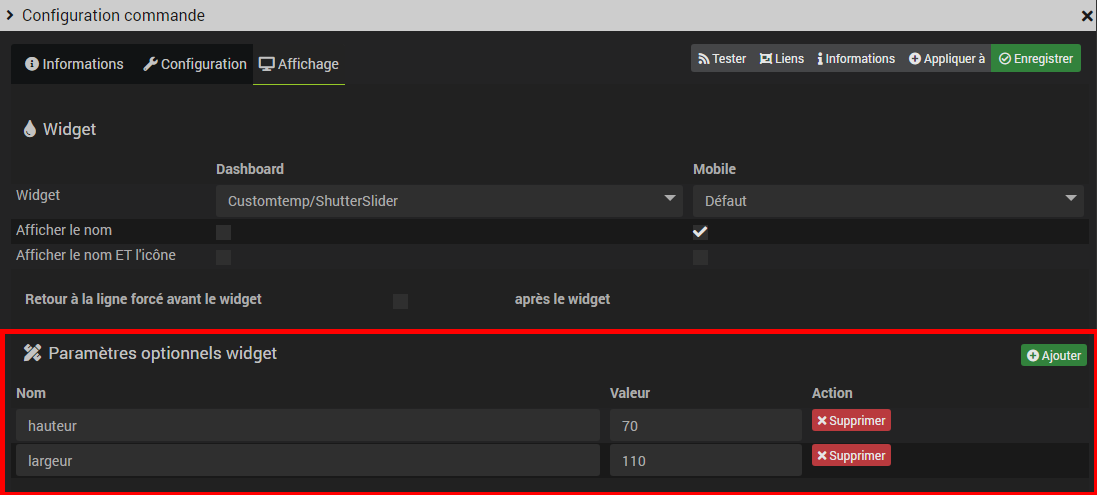Open the Liens button
The image size is (1097, 495).
point(781,59)
